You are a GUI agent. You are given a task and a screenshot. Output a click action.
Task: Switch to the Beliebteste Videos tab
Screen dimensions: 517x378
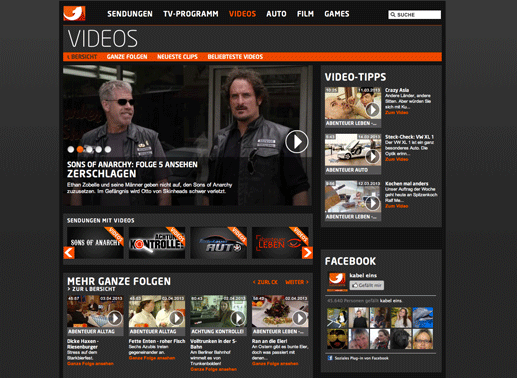[235, 57]
